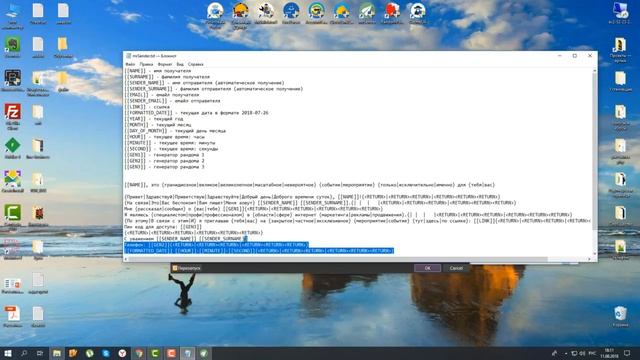
Task: Click the '[[SENDER_NAME]] - имя отправителя' line
Action: coord(204,83)
